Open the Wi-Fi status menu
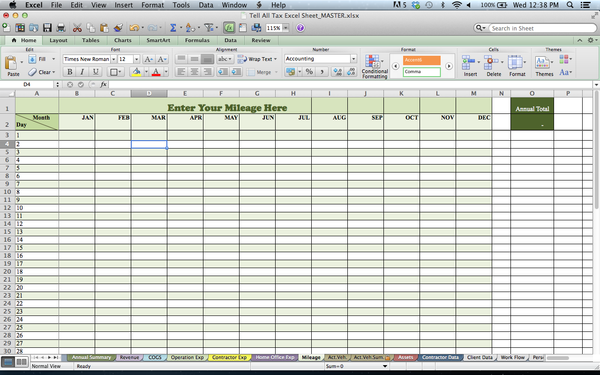The width and height of the screenshot is (600, 375). (456, 5)
